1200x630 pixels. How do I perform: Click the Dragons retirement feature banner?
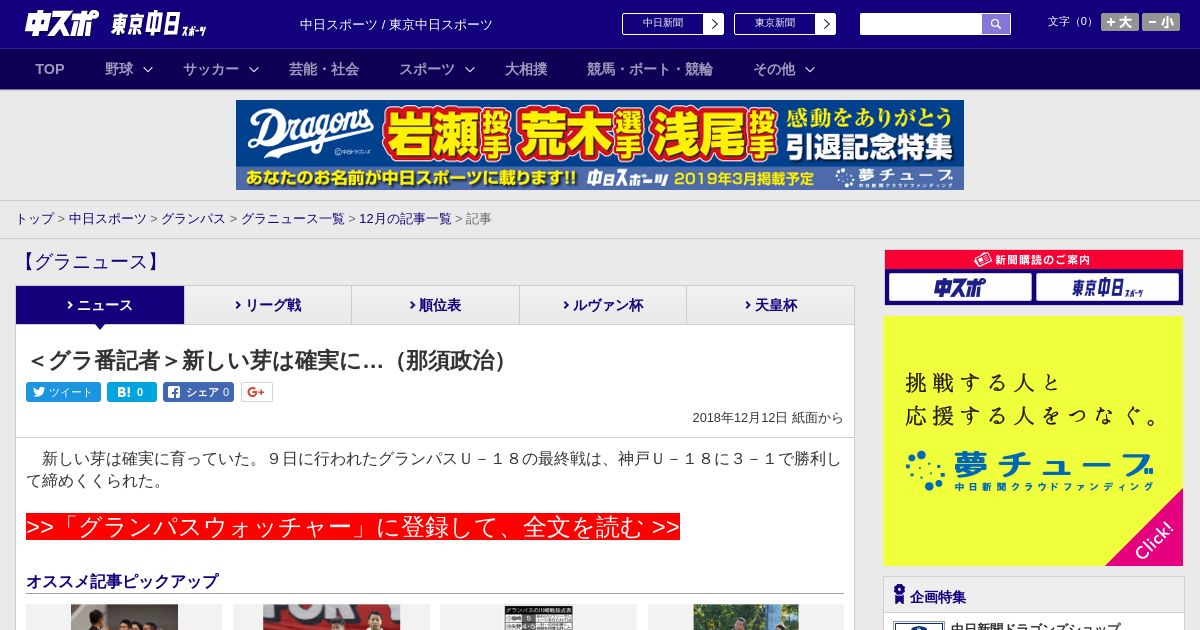(x=600, y=145)
